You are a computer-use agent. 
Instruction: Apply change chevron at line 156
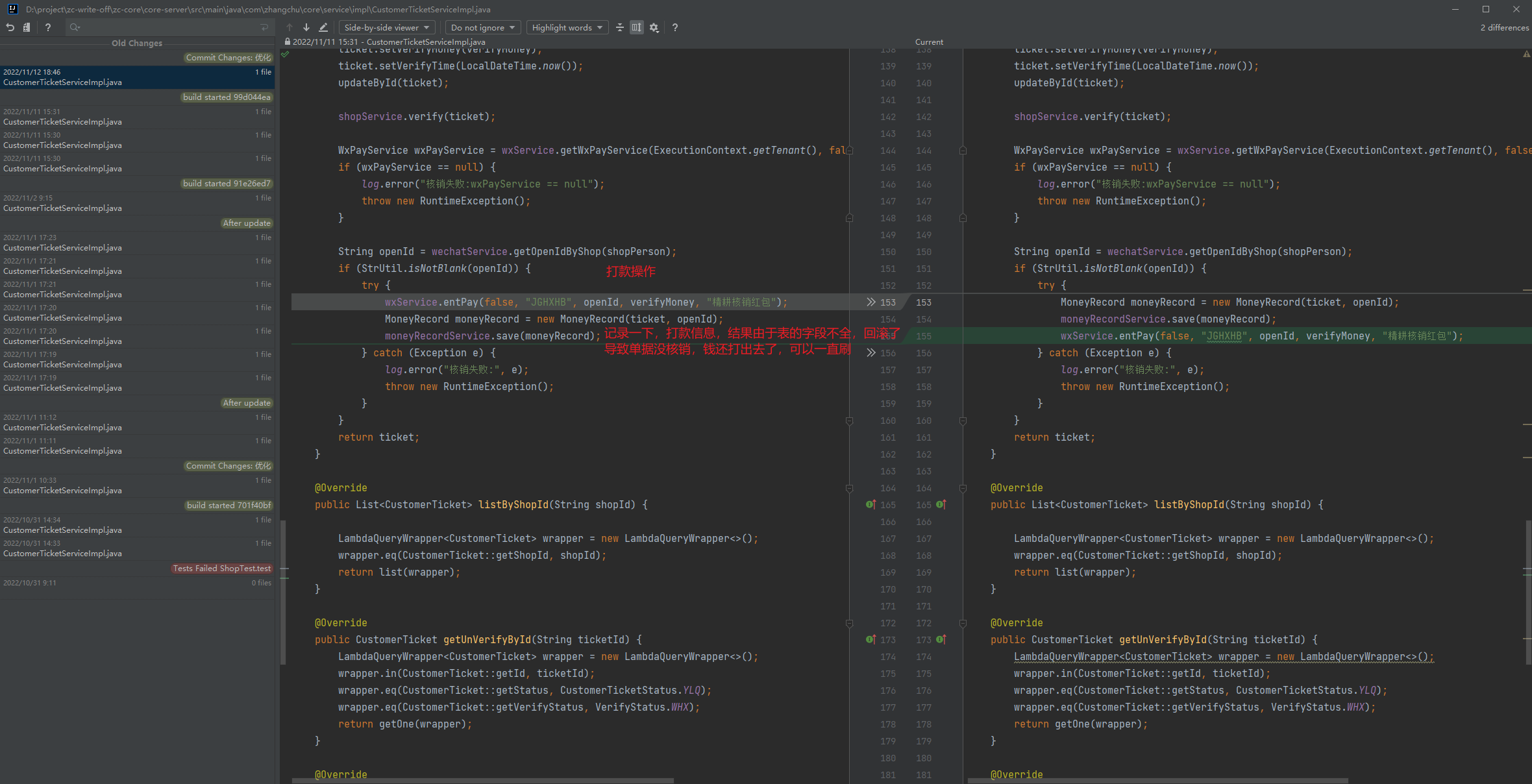871,353
